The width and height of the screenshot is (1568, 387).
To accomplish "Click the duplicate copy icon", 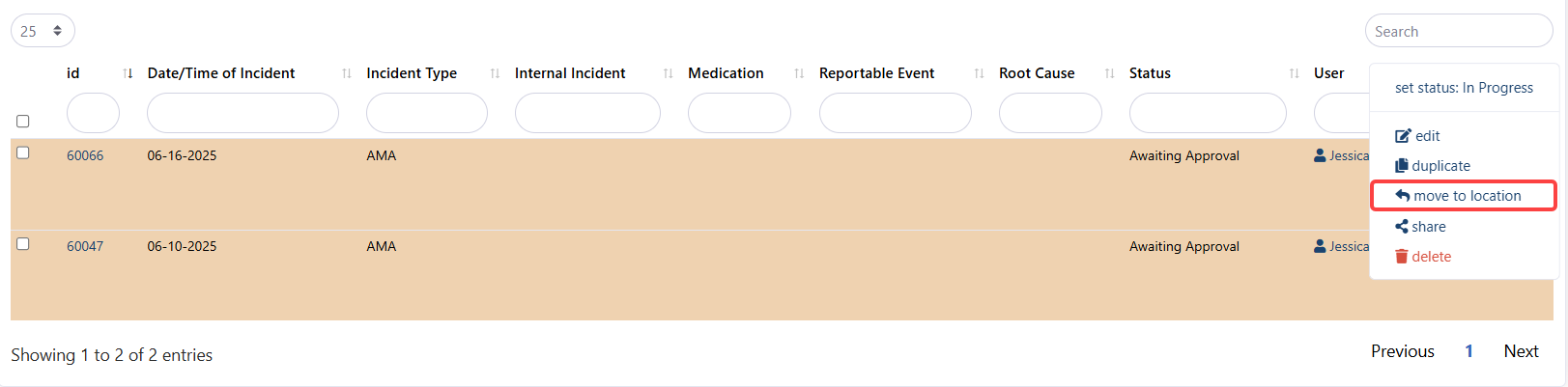I will click(1402, 166).
